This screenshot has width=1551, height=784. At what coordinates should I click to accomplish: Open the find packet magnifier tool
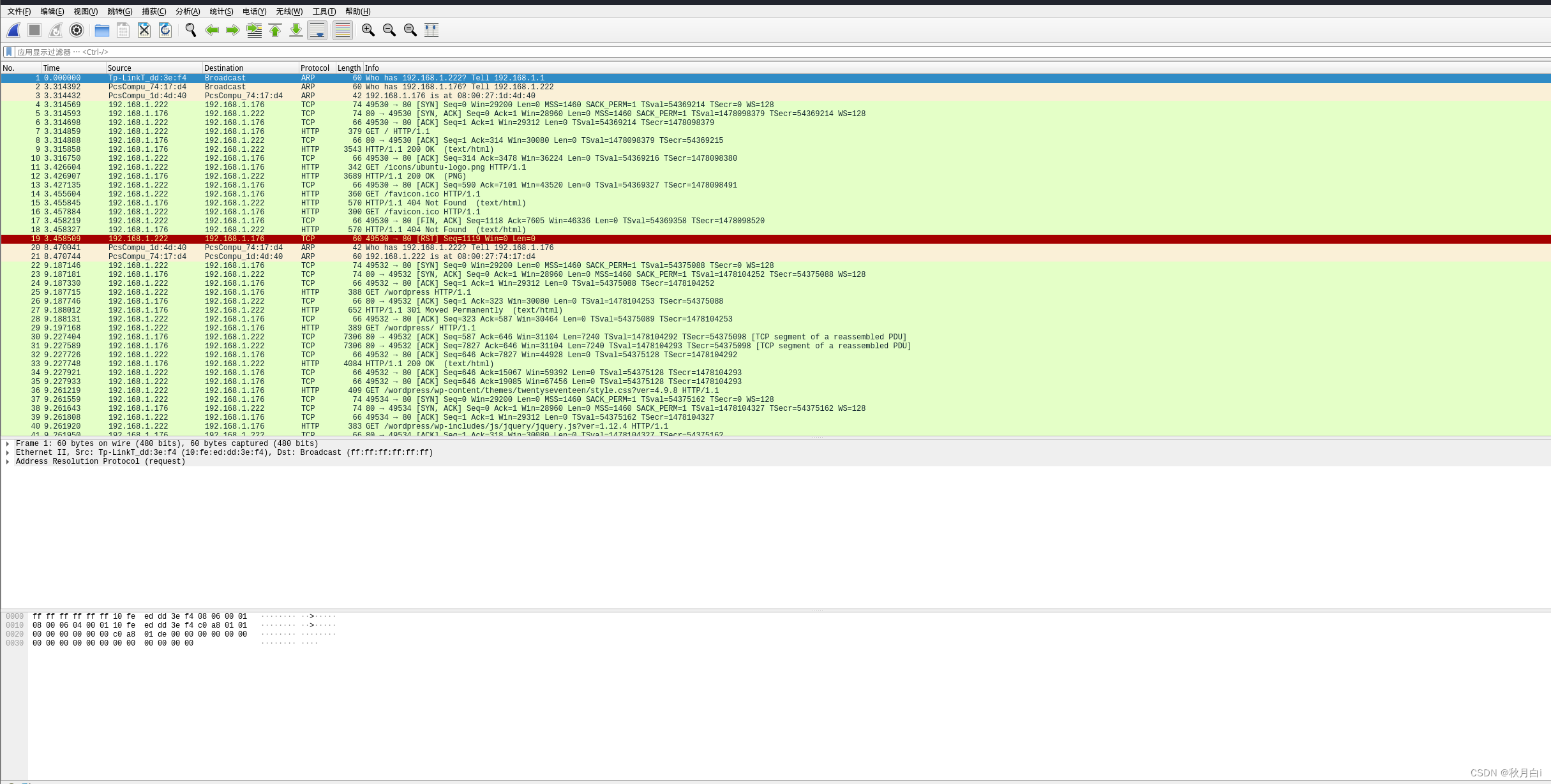click(191, 30)
